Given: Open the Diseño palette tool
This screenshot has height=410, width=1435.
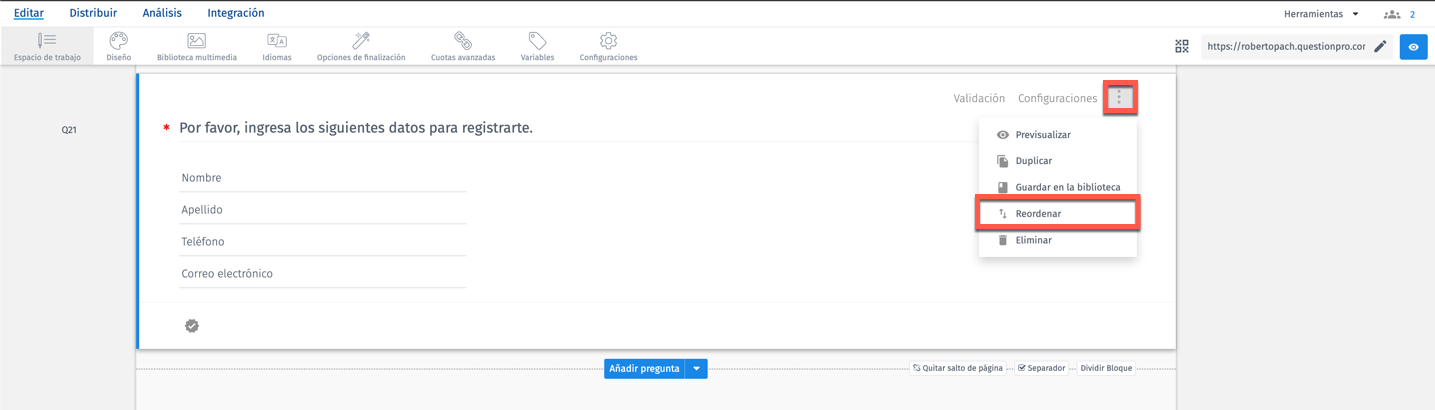Looking at the screenshot, I should pyautogui.click(x=119, y=47).
